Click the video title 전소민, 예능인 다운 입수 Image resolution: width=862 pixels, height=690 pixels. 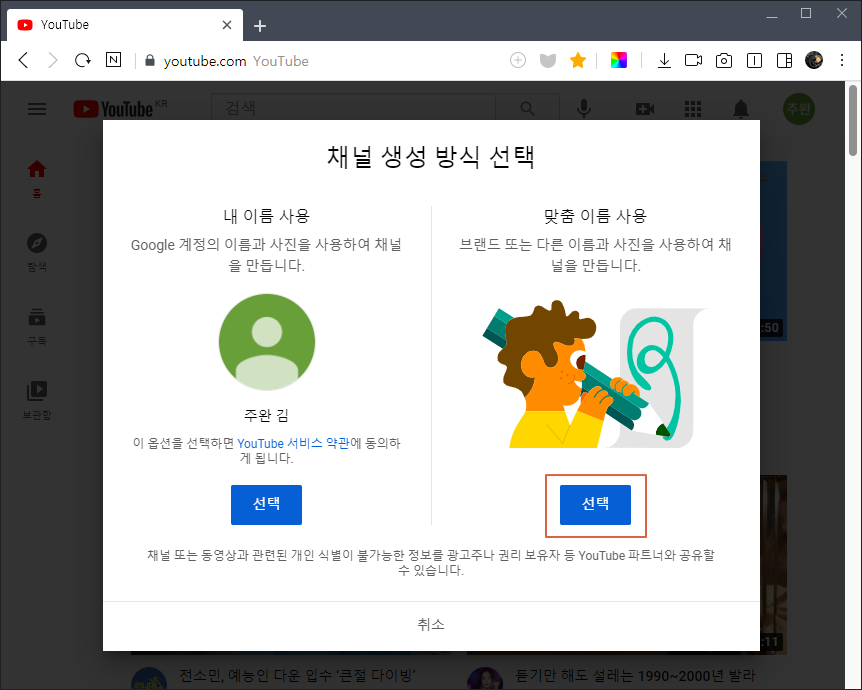pos(297,675)
